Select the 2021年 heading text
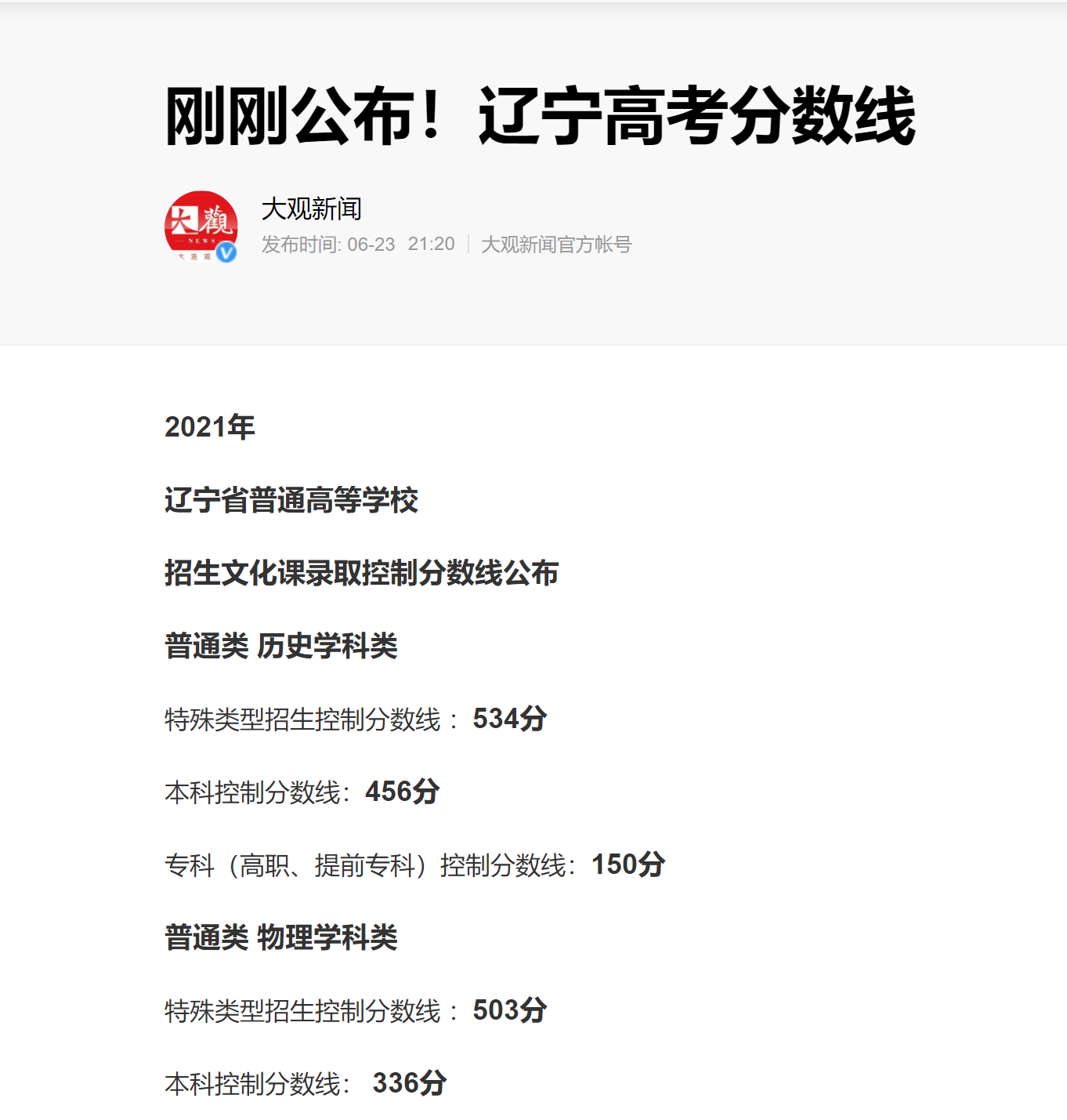Viewport: 1067px width, 1120px height. click(x=207, y=426)
